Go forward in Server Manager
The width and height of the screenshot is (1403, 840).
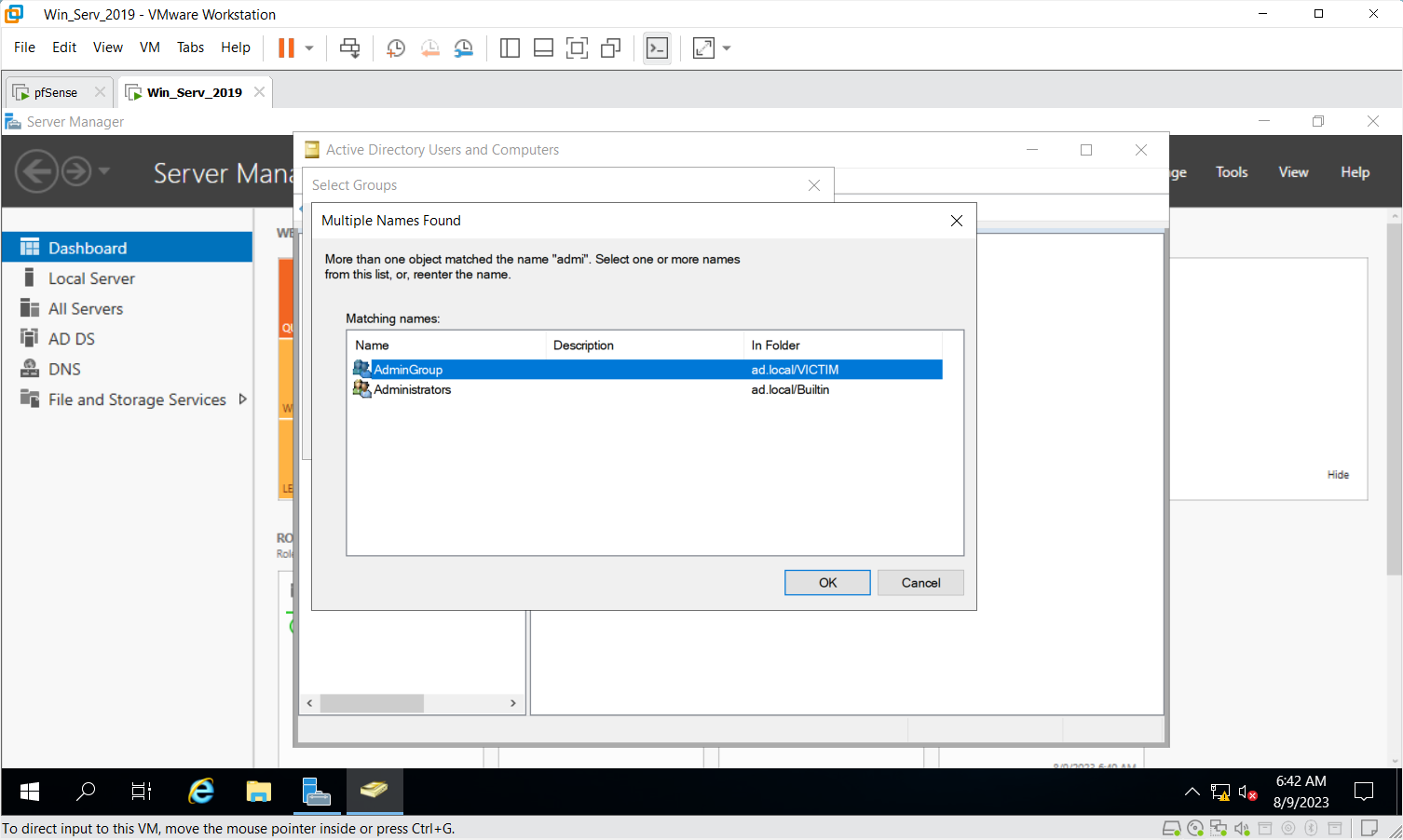(x=76, y=171)
